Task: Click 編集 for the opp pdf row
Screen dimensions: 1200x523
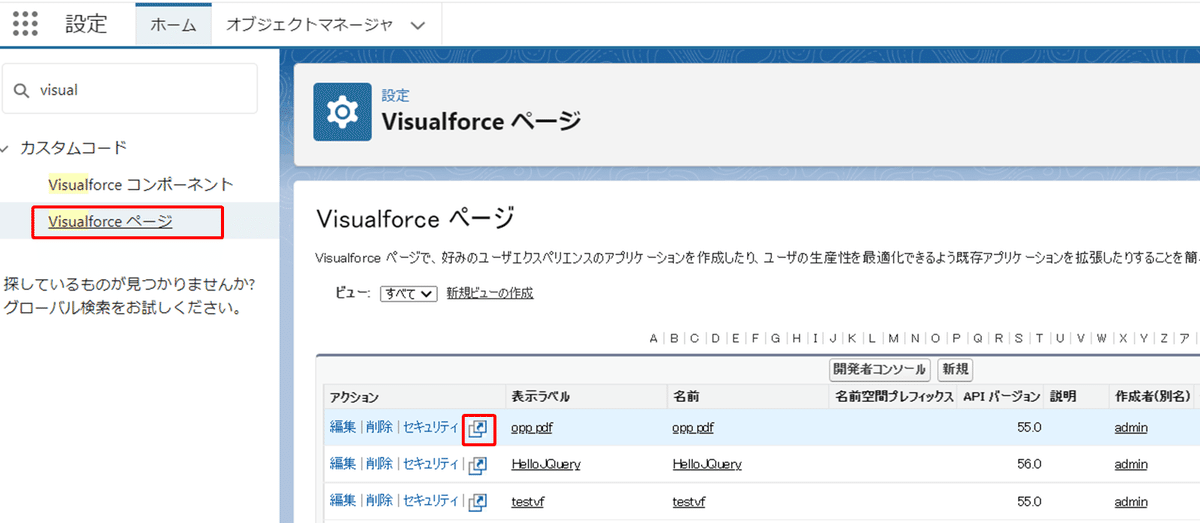Action: [x=343, y=427]
